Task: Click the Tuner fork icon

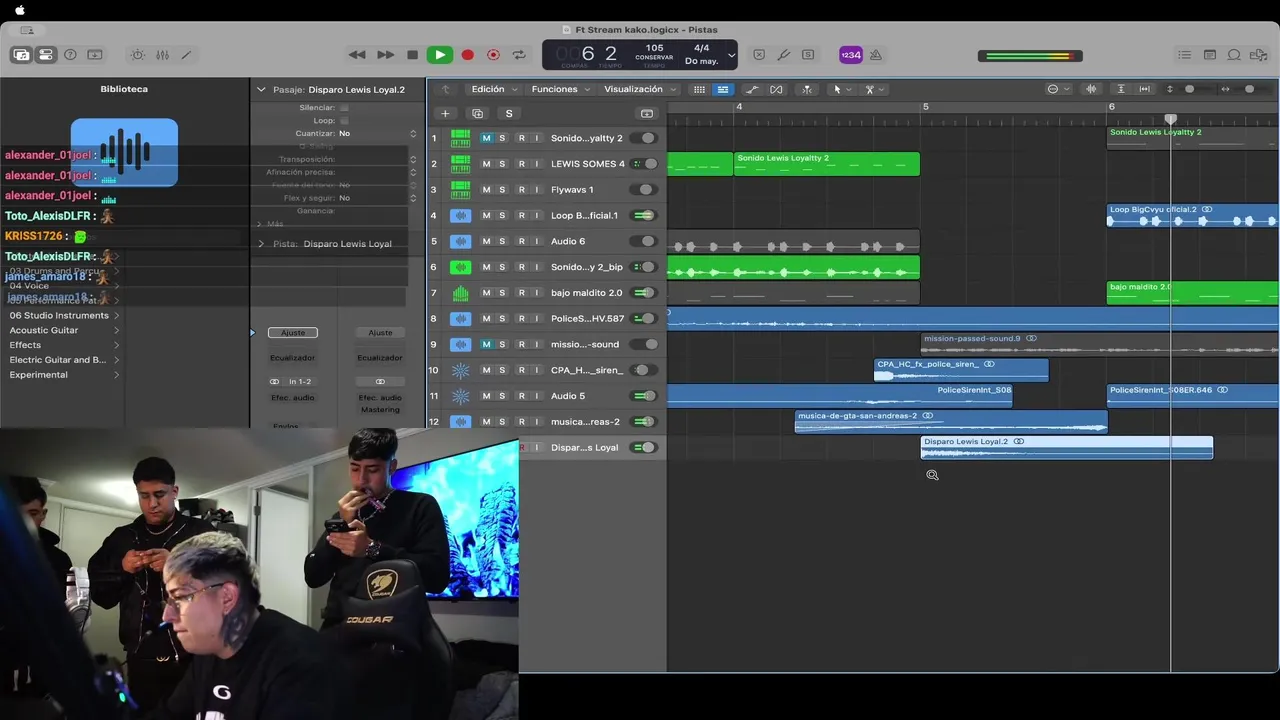Action: pos(784,55)
